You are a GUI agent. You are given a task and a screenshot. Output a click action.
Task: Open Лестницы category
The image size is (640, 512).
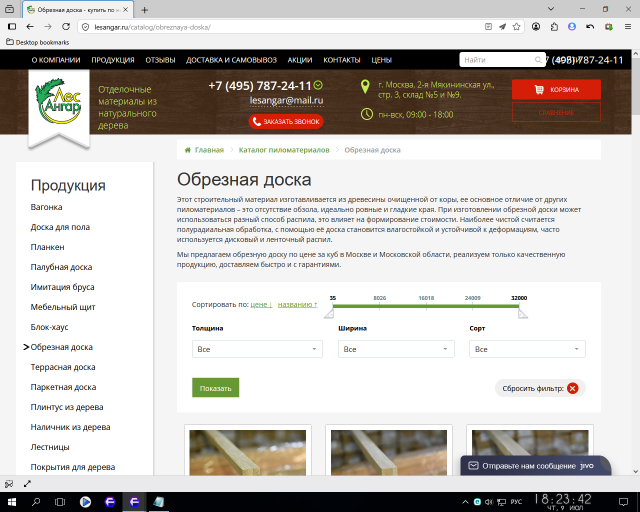point(50,447)
